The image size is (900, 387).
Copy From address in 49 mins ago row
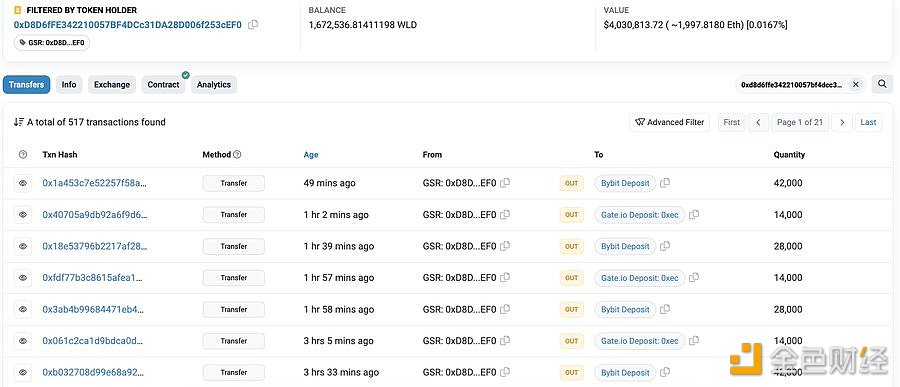(x=505, y=183)
